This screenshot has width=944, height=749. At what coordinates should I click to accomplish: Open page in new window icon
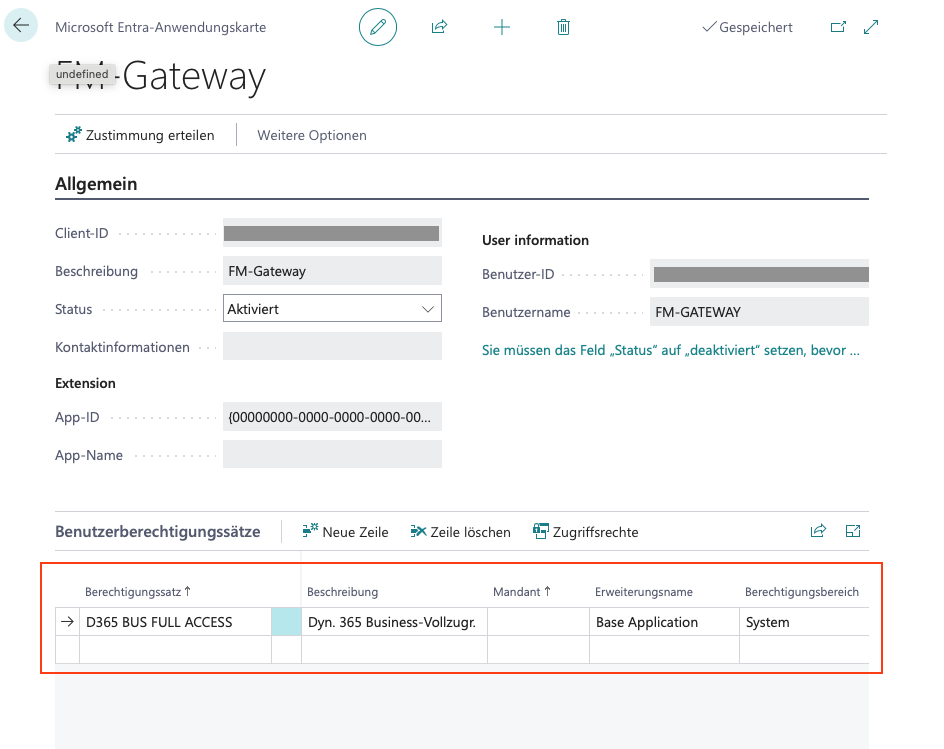pos(838,27)
